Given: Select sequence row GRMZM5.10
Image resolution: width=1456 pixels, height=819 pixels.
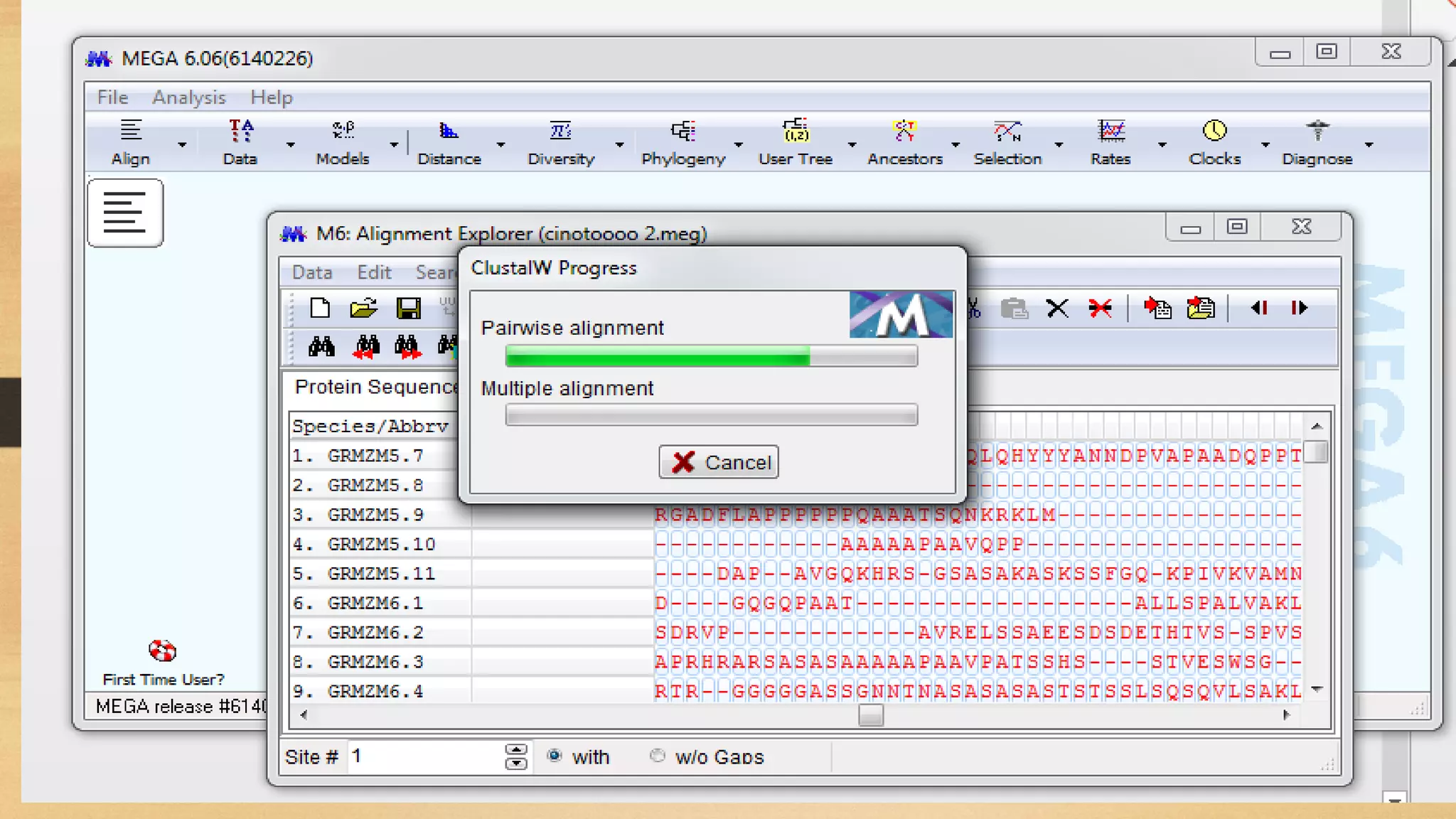Looking at the screenshot, I should tap(381, 545).
